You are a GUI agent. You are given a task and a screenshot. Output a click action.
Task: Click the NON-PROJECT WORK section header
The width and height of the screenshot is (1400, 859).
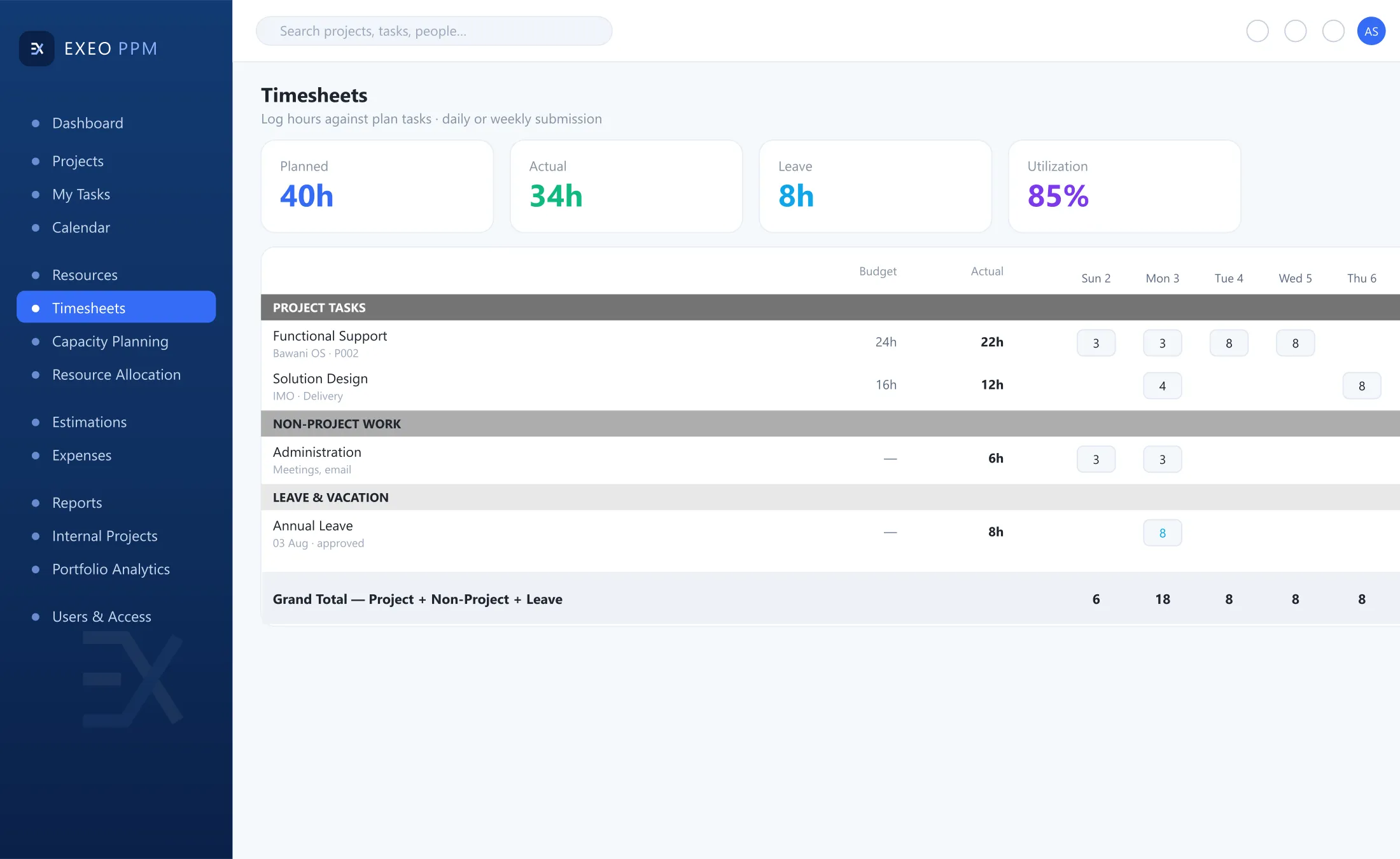tap(830, 424)
